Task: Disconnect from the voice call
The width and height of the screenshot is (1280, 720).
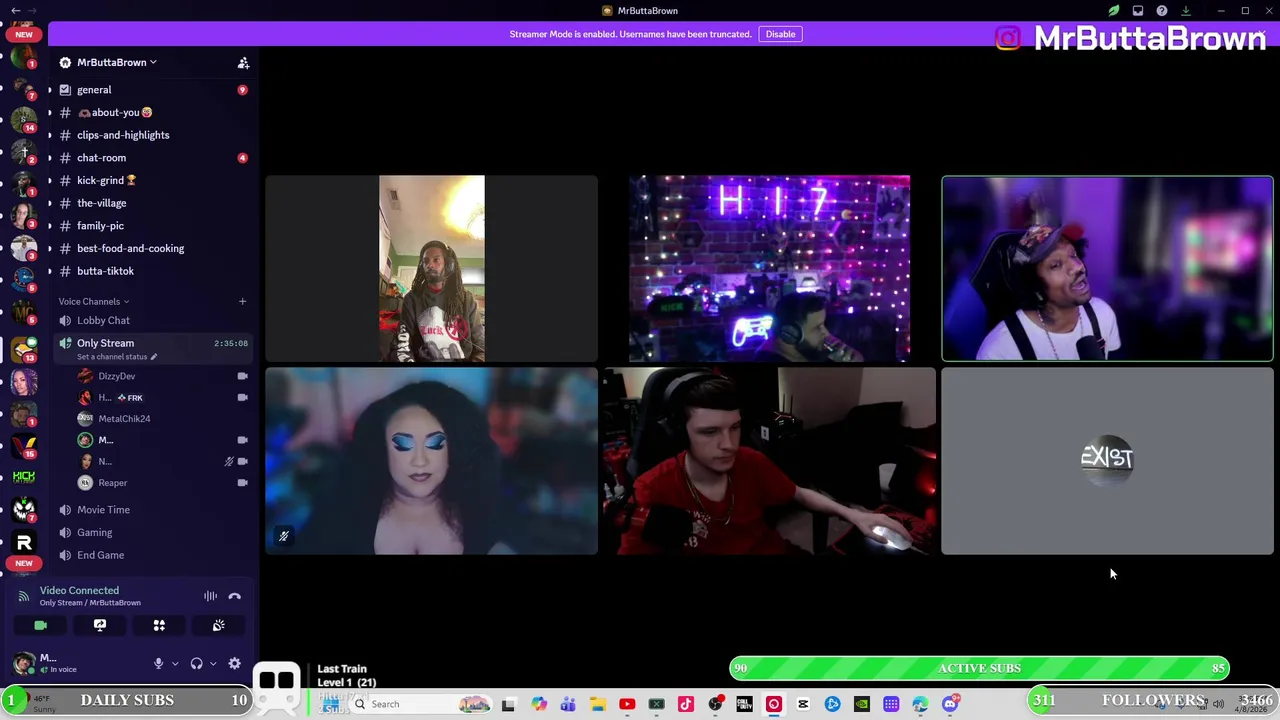Action: tap(234, 596)
